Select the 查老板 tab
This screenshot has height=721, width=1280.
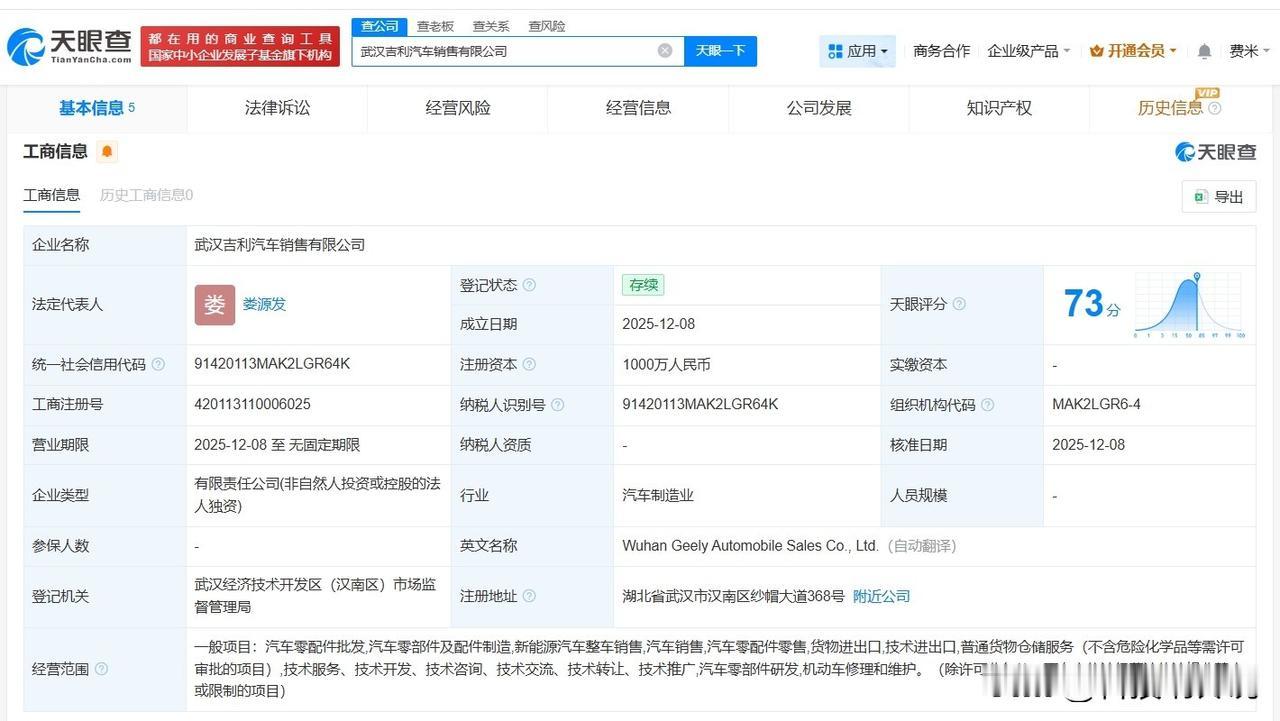[435, 26]
